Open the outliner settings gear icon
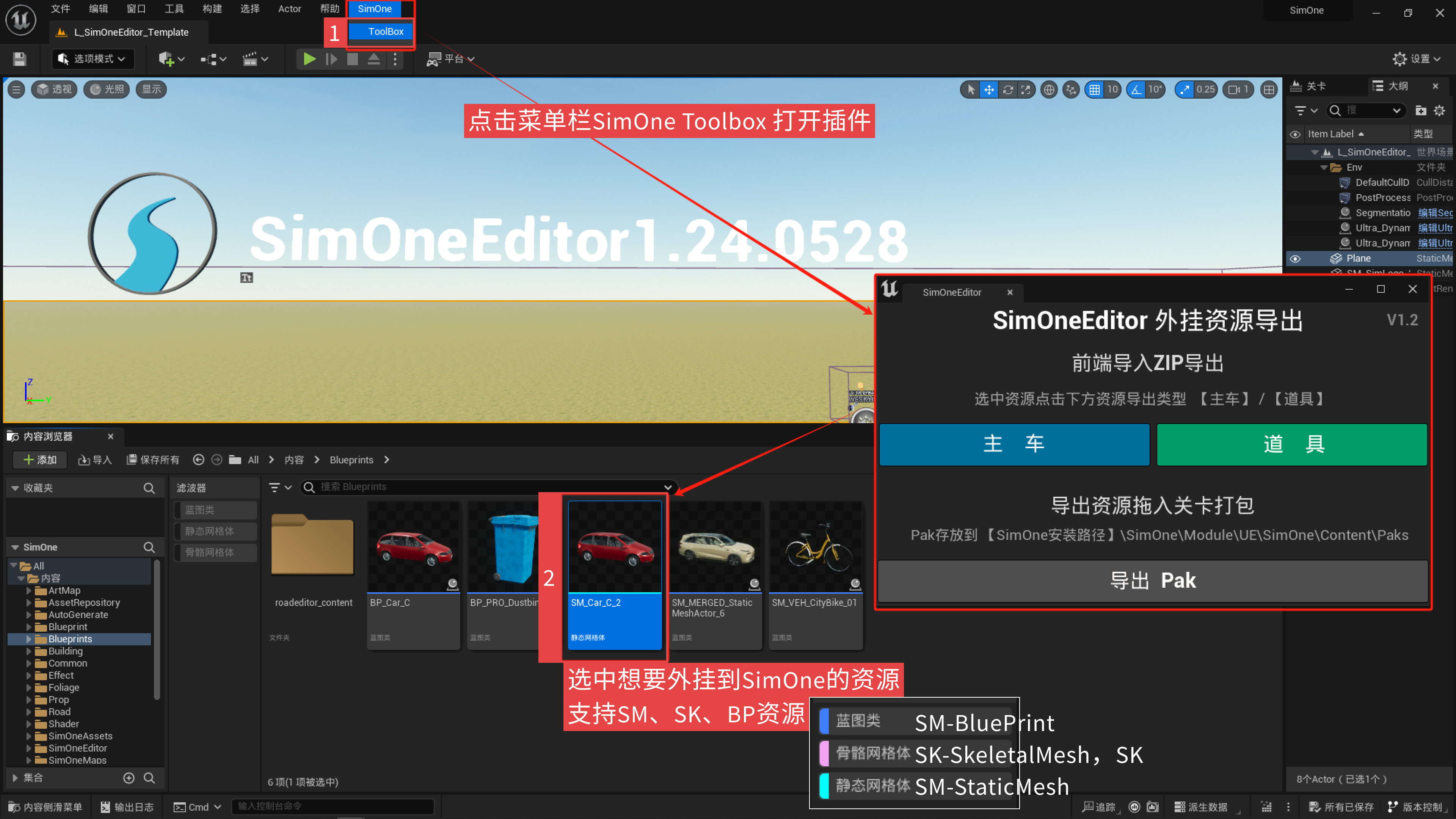 point(1439,110)
